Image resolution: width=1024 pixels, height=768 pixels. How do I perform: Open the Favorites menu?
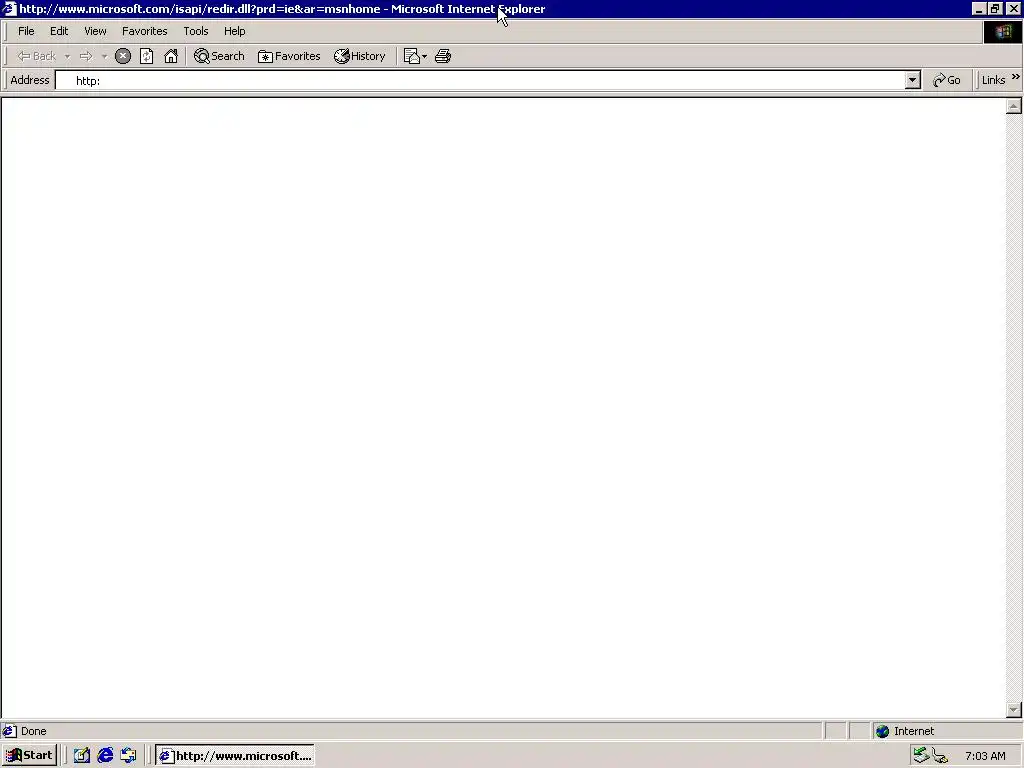pos(144,31)
